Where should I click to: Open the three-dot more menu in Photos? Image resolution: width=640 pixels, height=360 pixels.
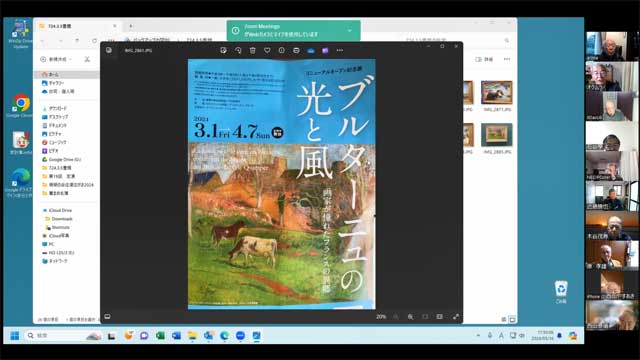[340, 50]
